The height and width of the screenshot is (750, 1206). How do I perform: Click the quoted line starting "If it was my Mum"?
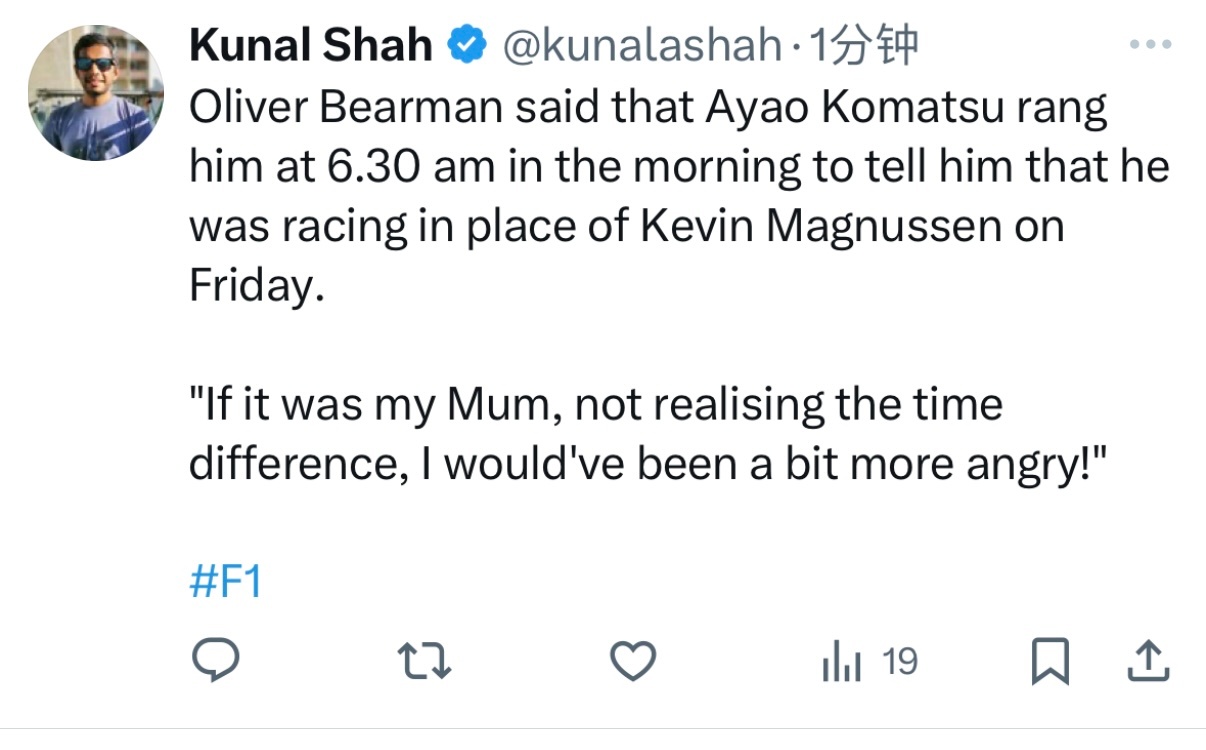595,405
